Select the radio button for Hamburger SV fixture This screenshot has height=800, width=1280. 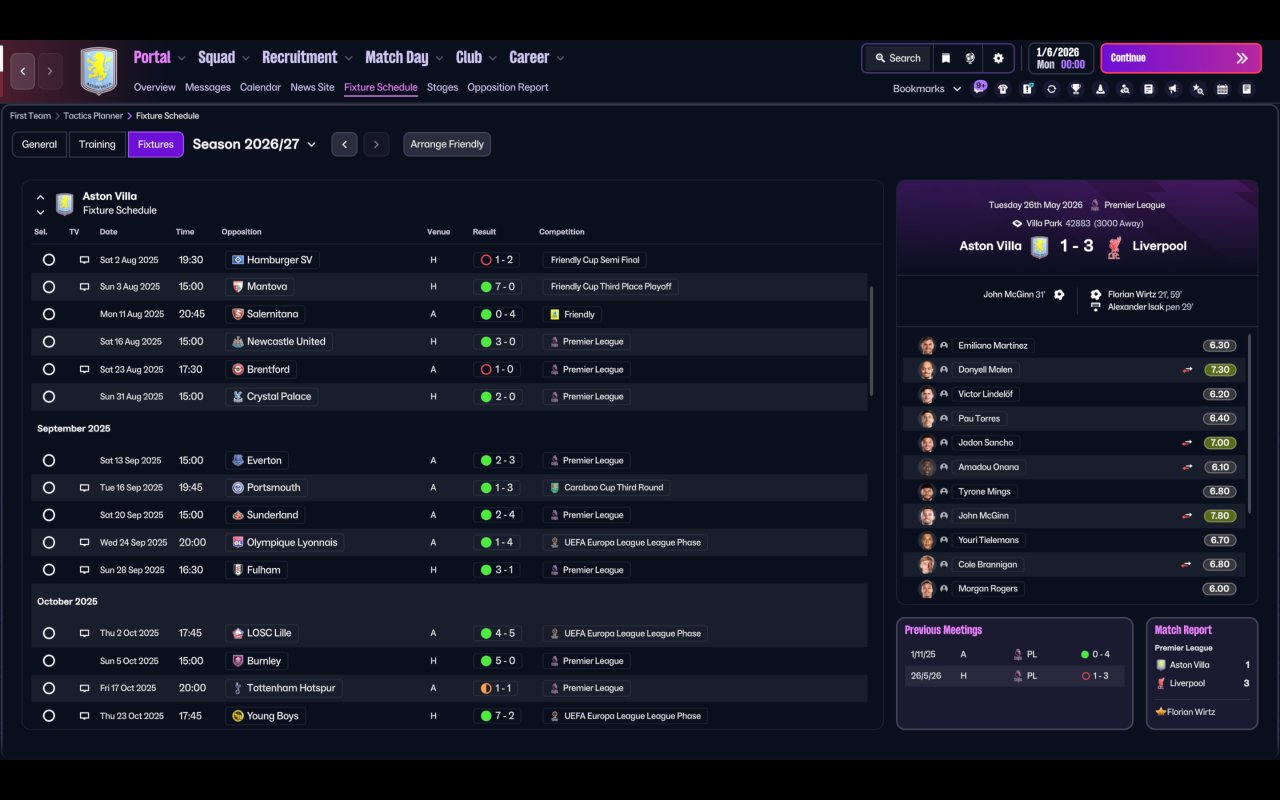49,260
